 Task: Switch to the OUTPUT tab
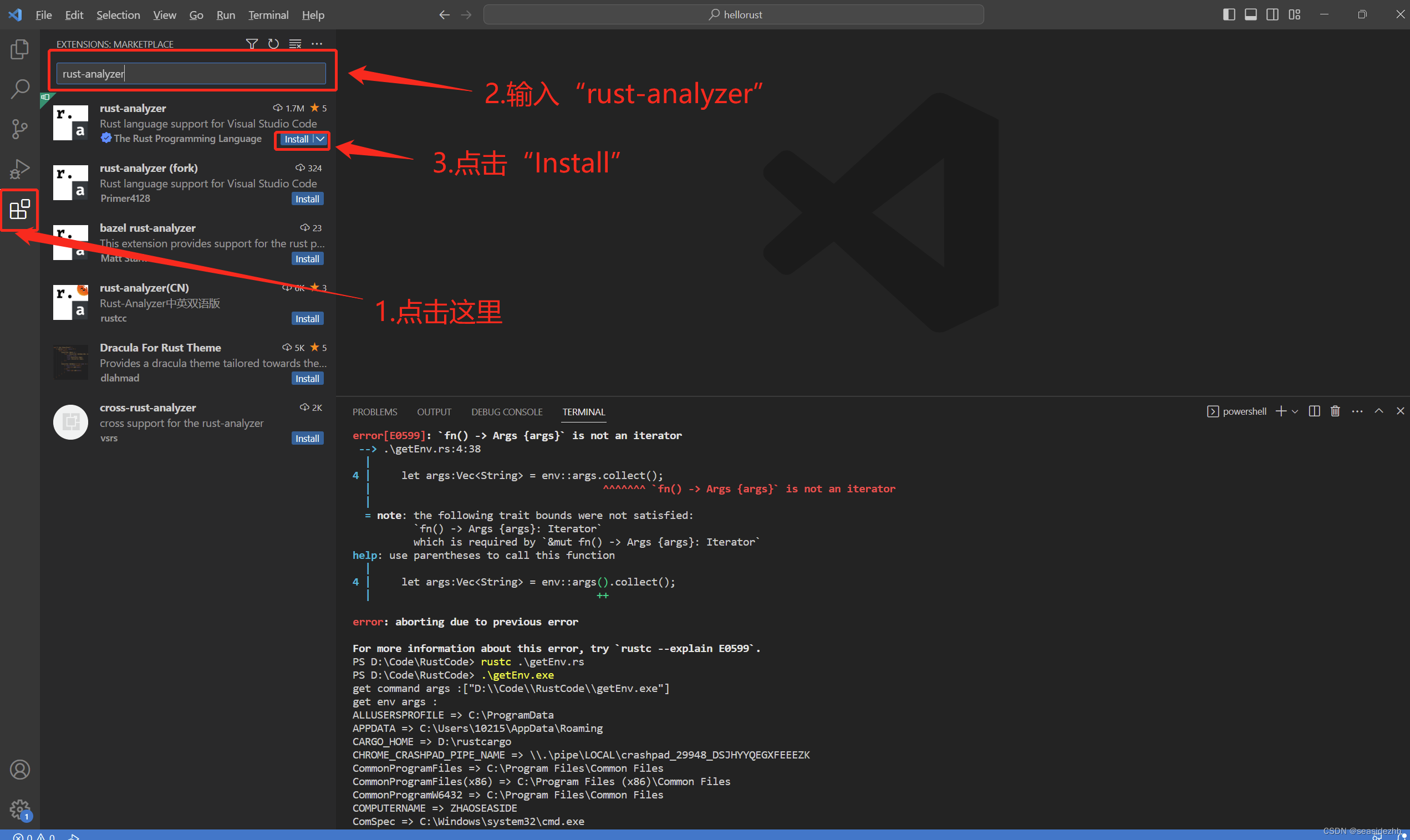[x=434, y=412]
